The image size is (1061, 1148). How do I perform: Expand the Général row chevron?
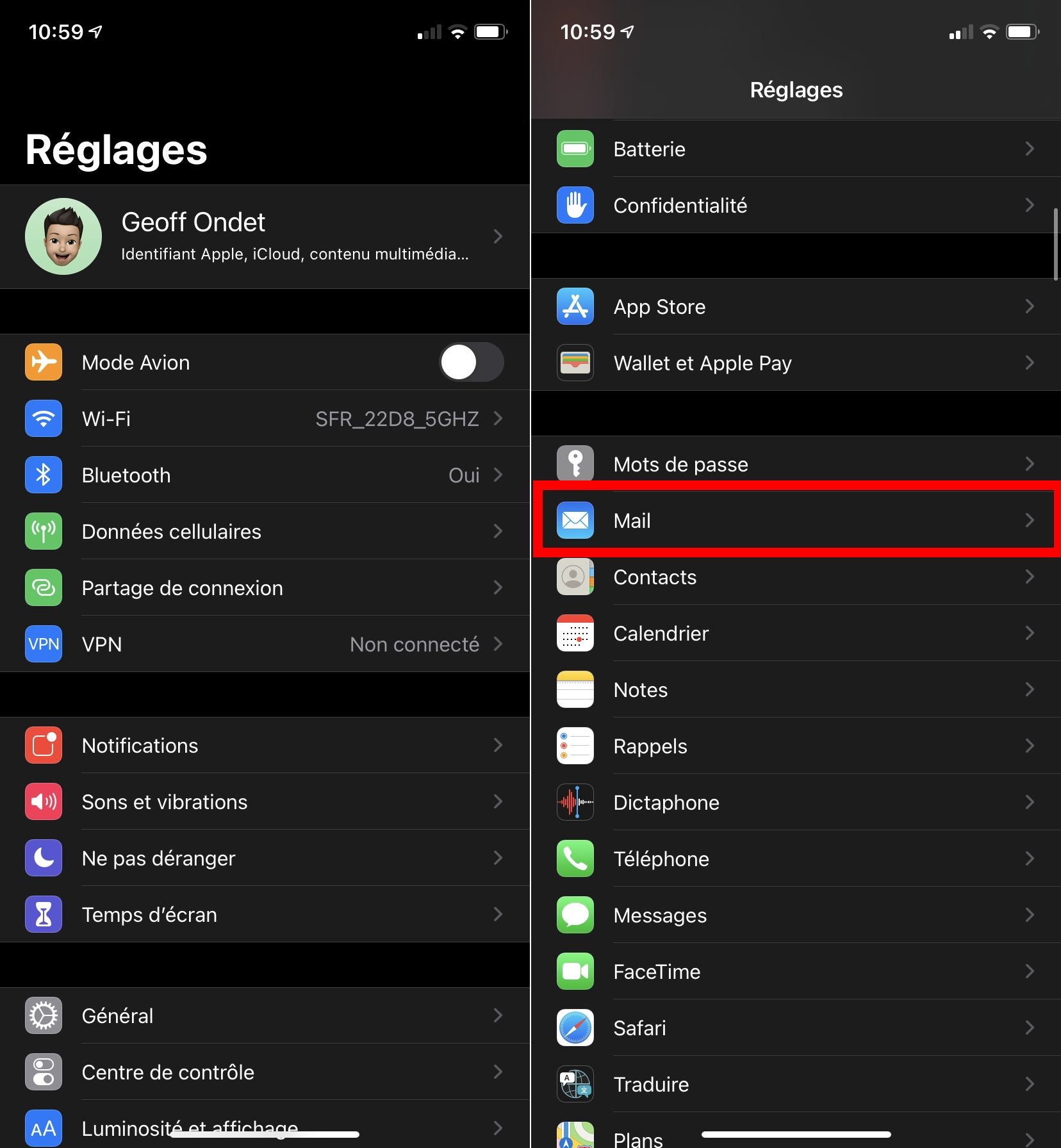point(498,1015)
